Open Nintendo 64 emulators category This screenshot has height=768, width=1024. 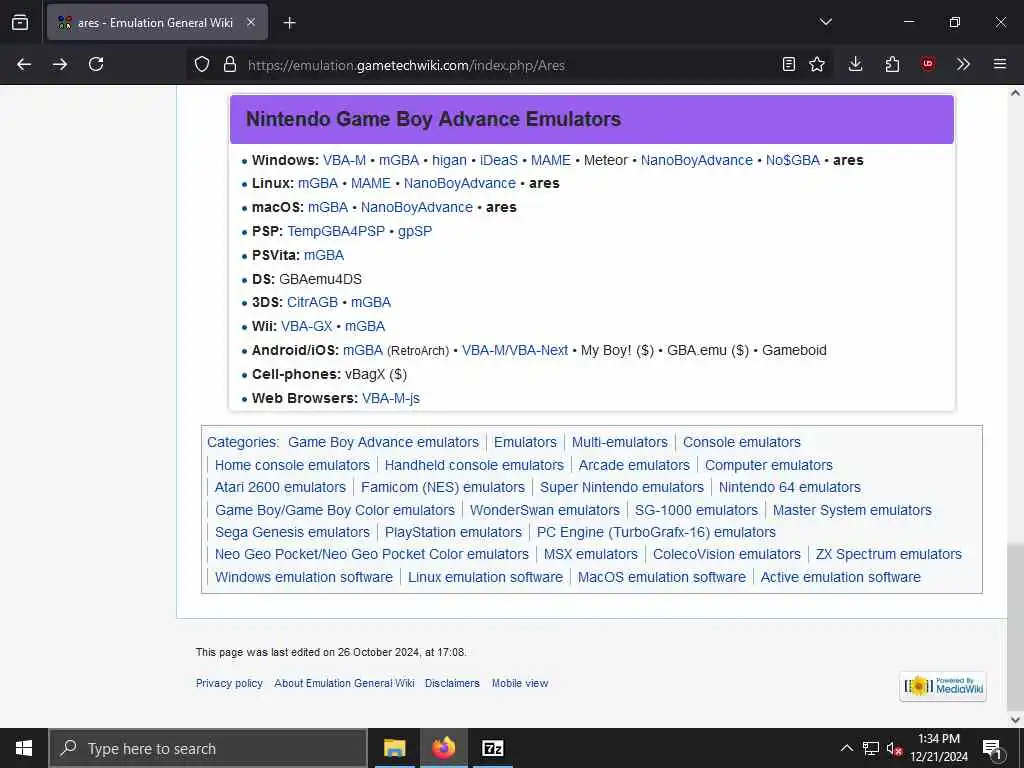point(790,487)
